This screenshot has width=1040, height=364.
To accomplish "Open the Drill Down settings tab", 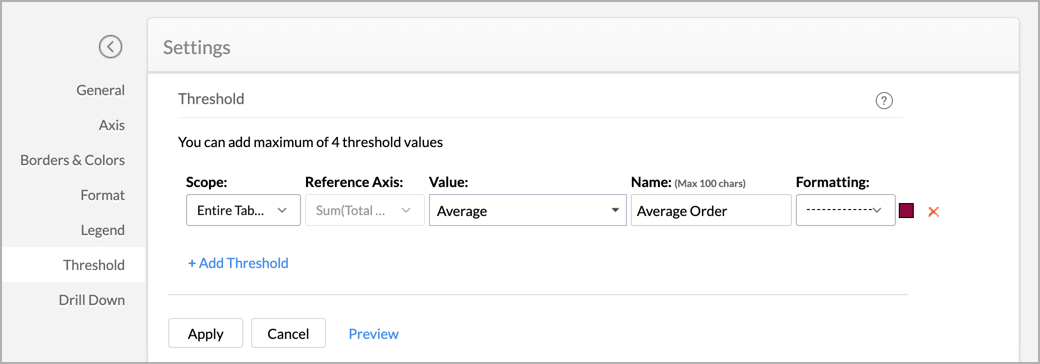I will 92,300.
